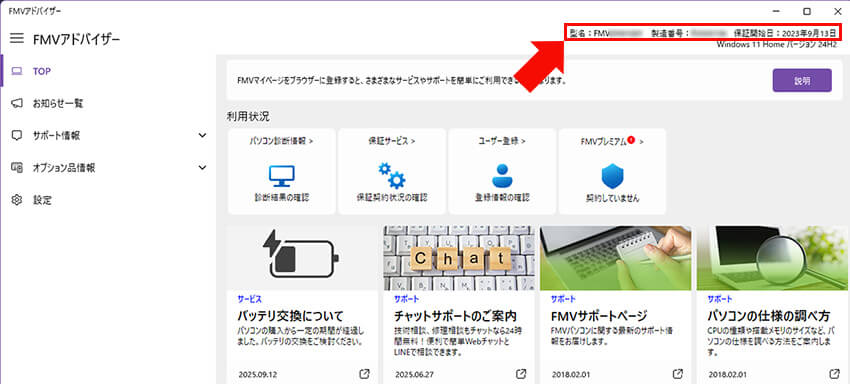Open the 保証サービス > link
The height and width of the screenshot is (384, 850).
pos(391,141)
